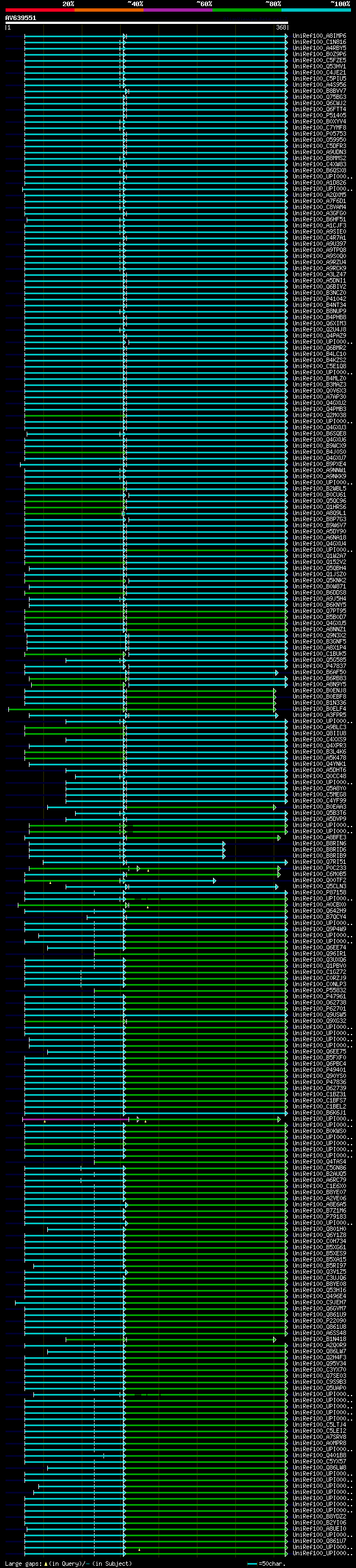
Task: Click hit label UniRef100_B0EAA3
Action: pyautogui.click(x=319, y=807)
